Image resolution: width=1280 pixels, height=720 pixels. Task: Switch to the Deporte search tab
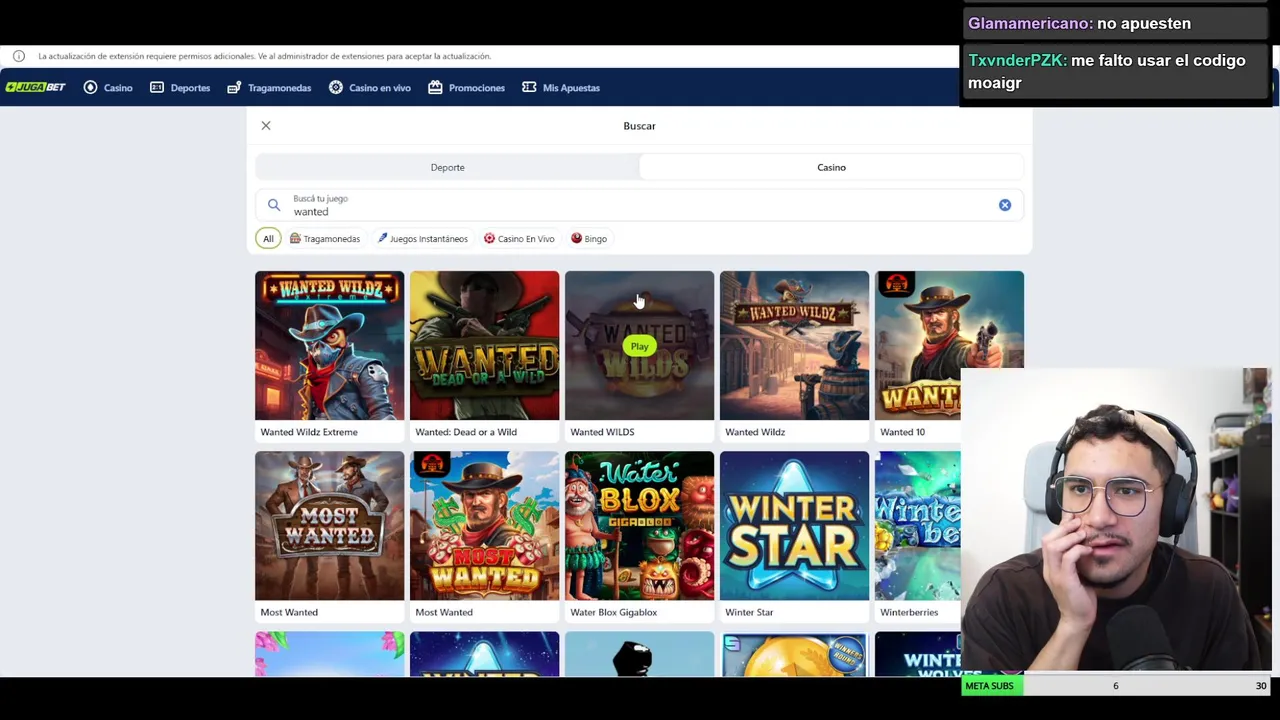[x=447, y=167]
